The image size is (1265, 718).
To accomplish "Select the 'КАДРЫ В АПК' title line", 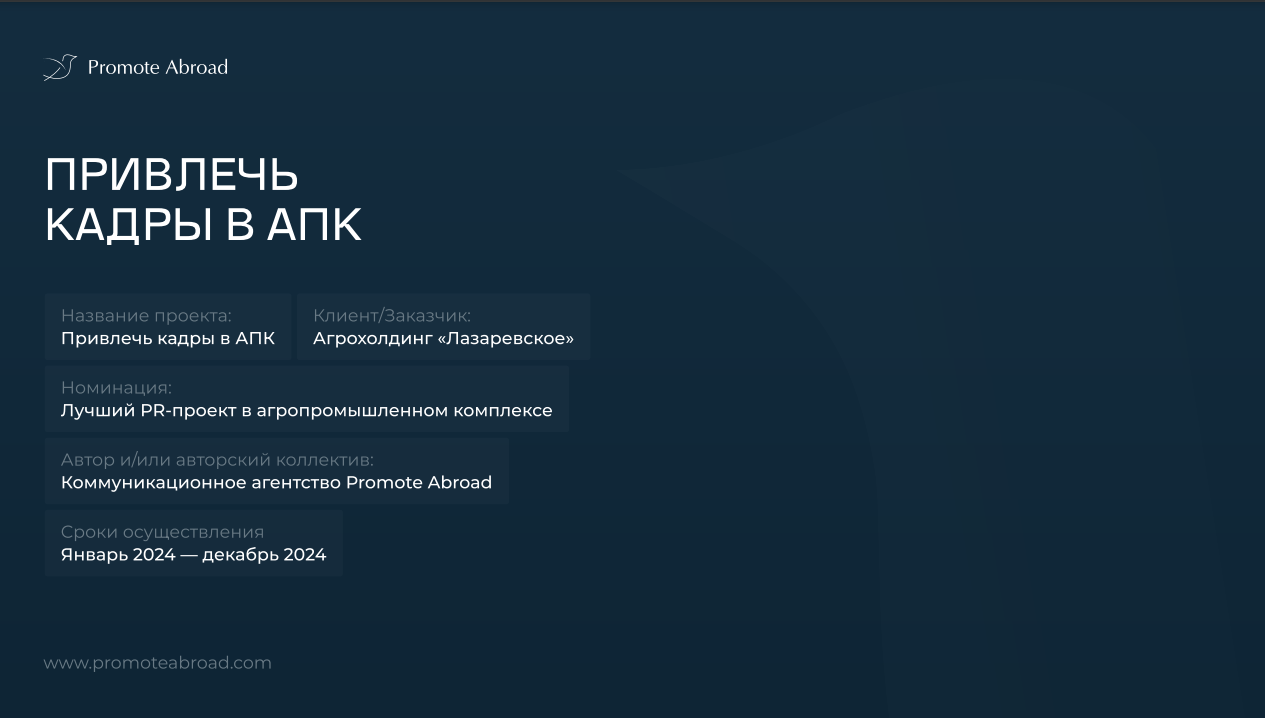I will [x=203, y=225].
